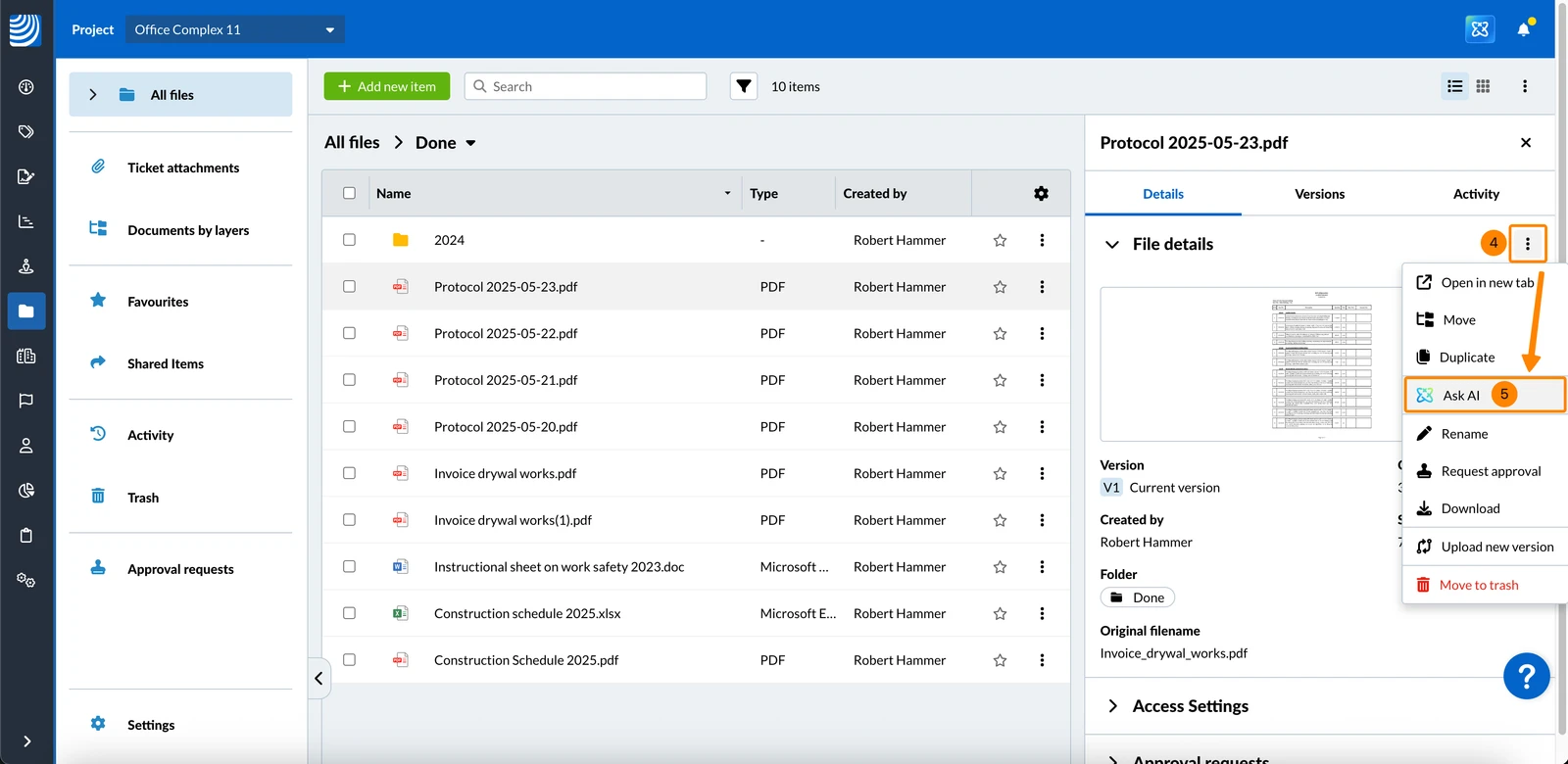Star the Protocol 2025-05-22.pdf file
Viewport: 1568px width, 764px height.
click(1000, 333)
